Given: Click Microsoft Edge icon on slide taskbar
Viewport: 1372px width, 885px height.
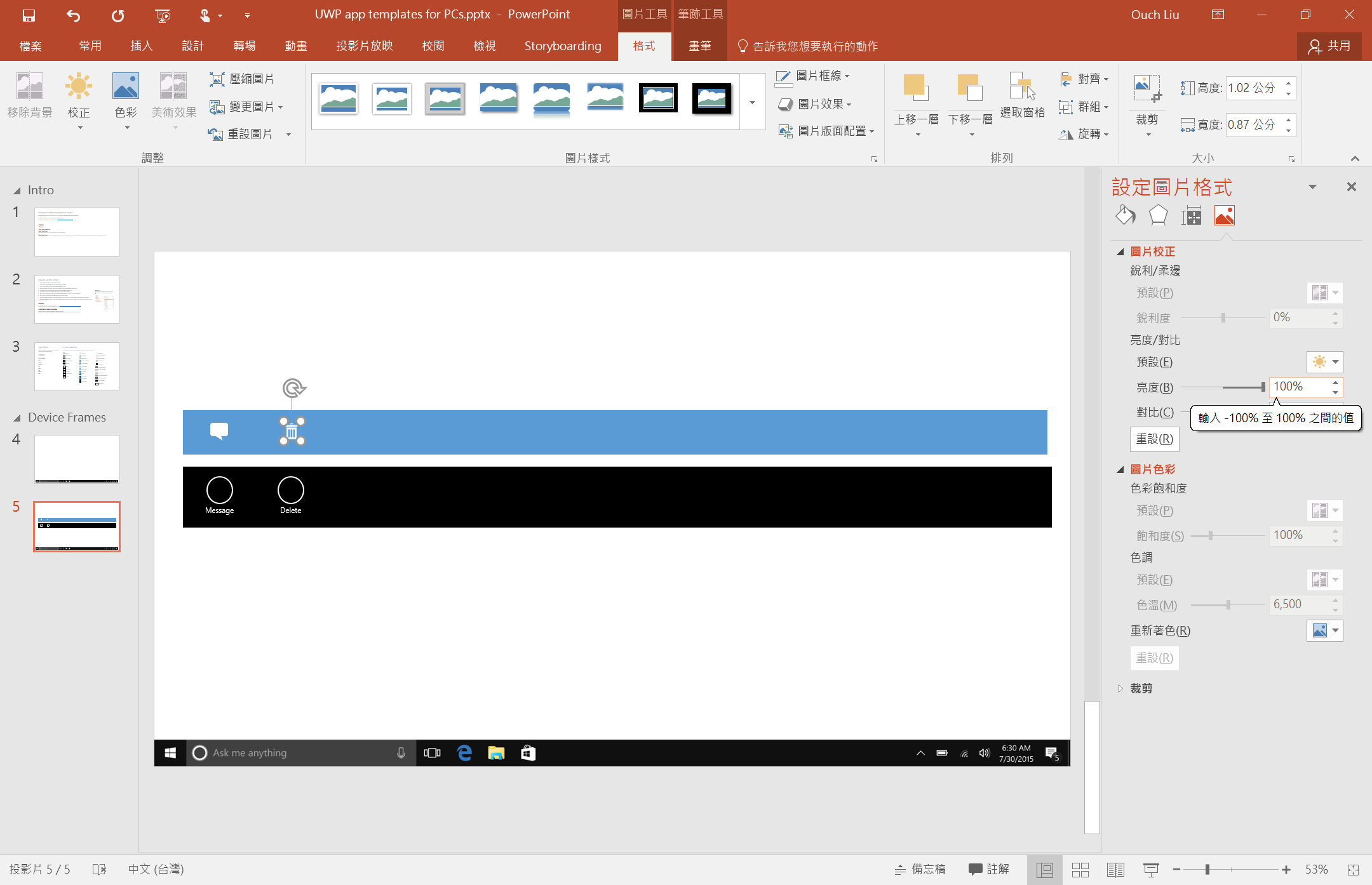Looking at the screenshot, I should coord(464,753).
